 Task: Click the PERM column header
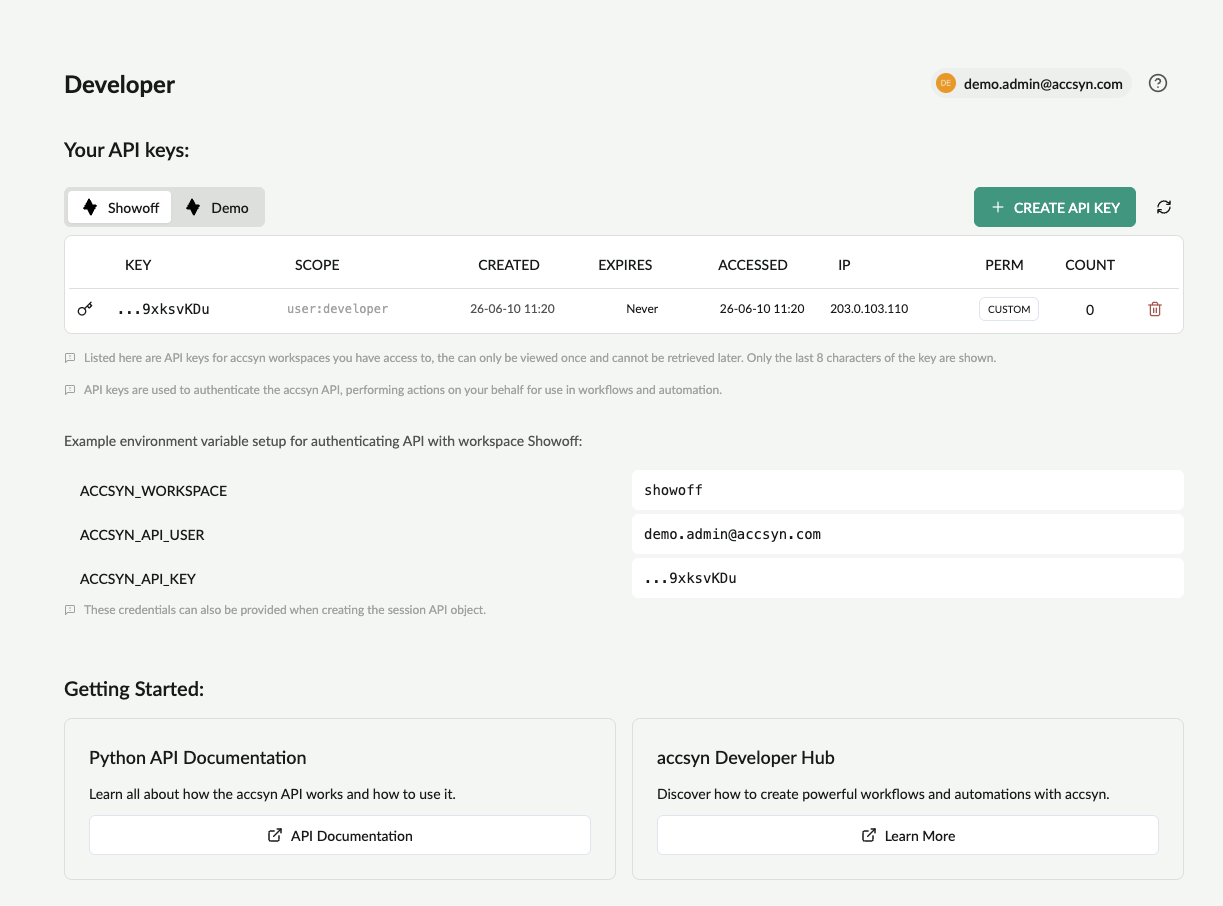click(1004, 265)
